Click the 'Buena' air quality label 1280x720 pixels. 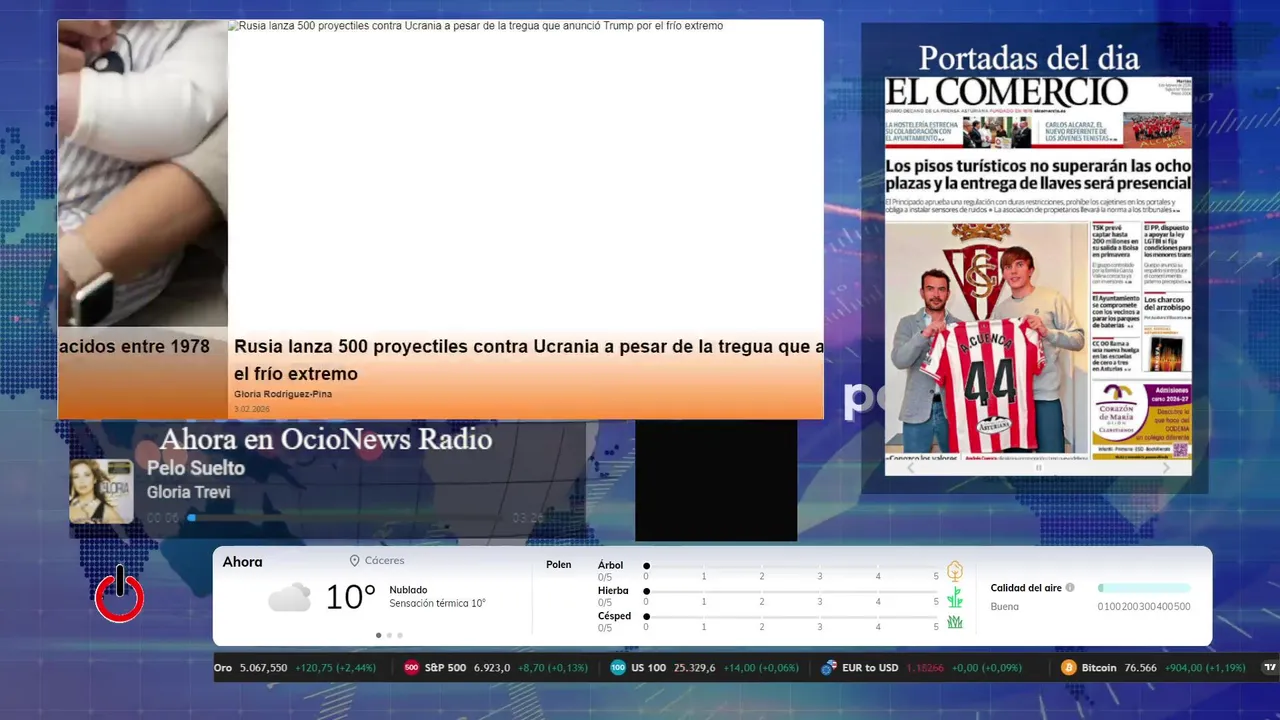coord(1005,607)
